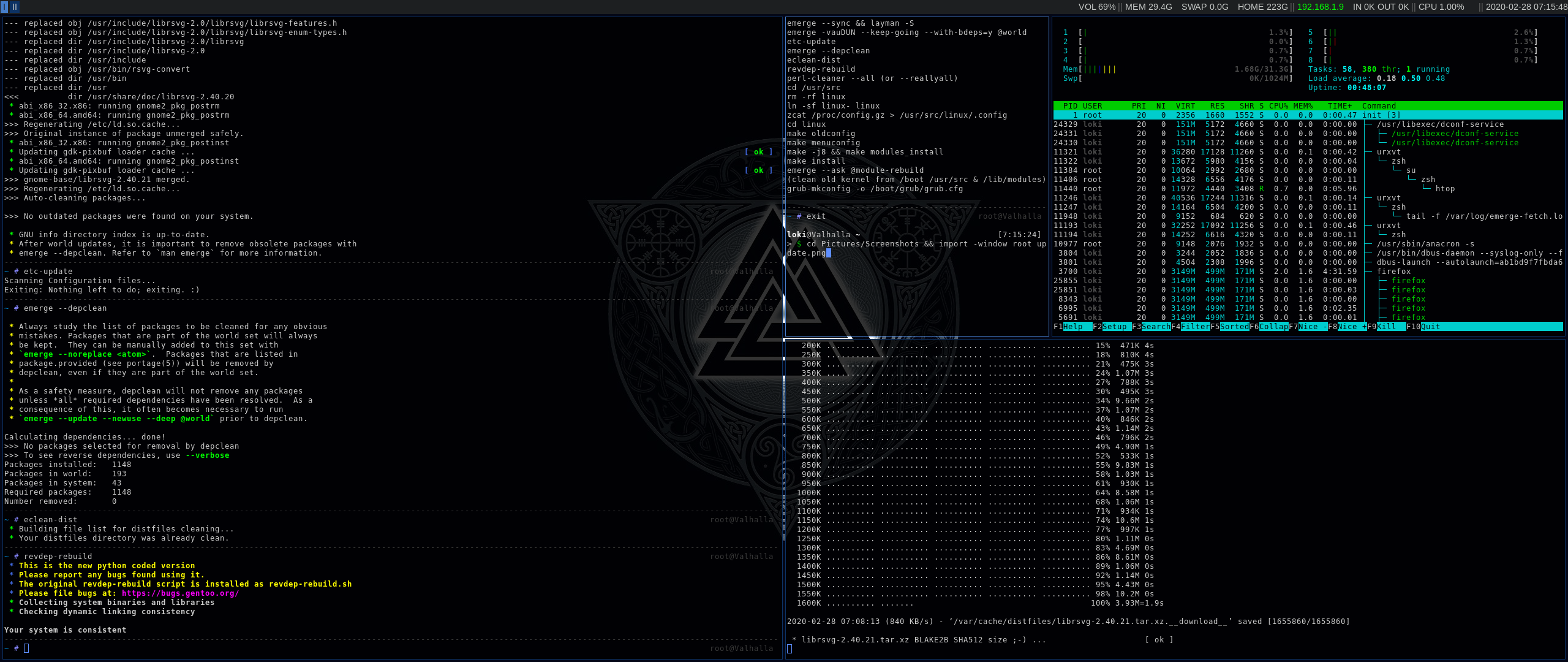Click the Load average line in htop
The image size is (1568, 662).
[1376, 78]
